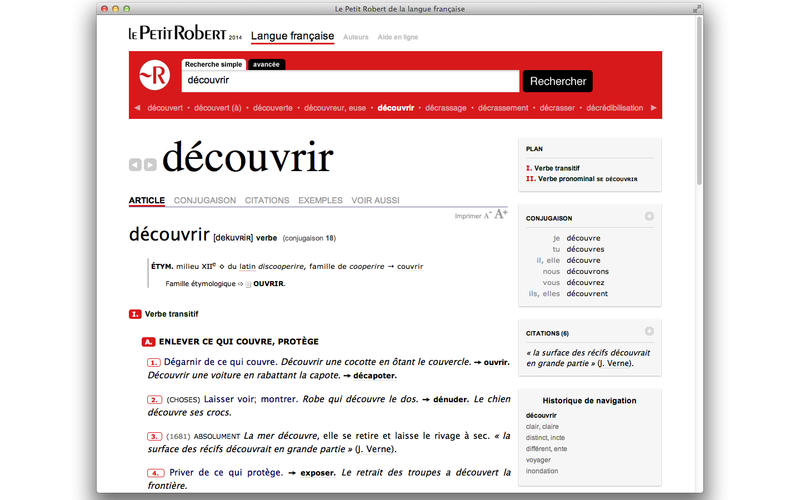Open conjugaison 18 reference
Viewport: 800px width, 500px height.
(309, 238)
